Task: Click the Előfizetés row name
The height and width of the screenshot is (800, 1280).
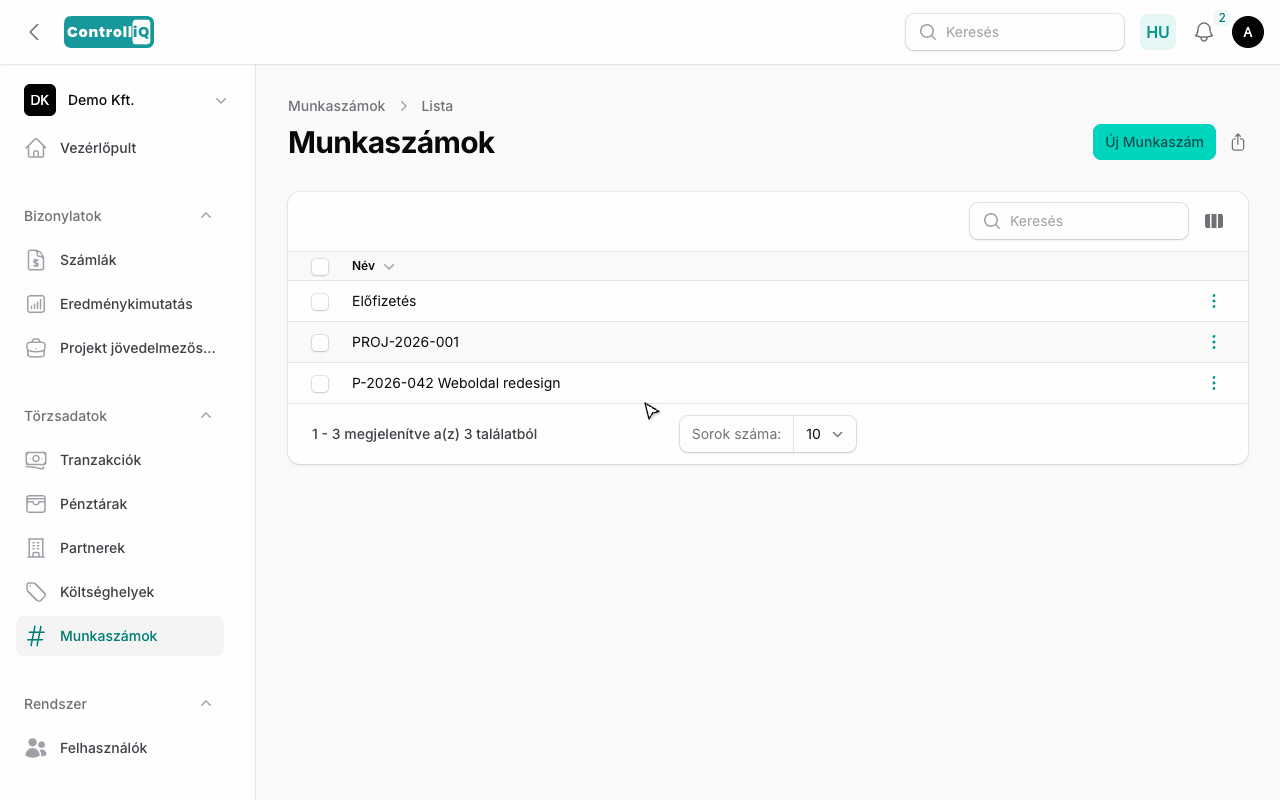Action: (384, 301)
